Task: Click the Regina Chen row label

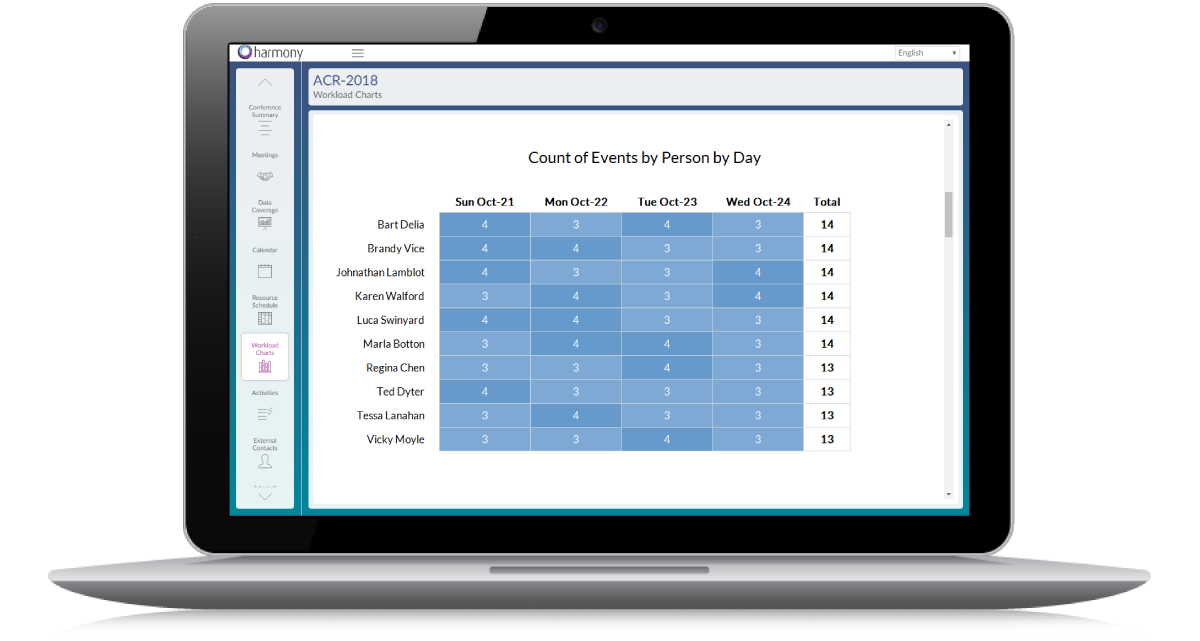Action: [x=395, y=368]
